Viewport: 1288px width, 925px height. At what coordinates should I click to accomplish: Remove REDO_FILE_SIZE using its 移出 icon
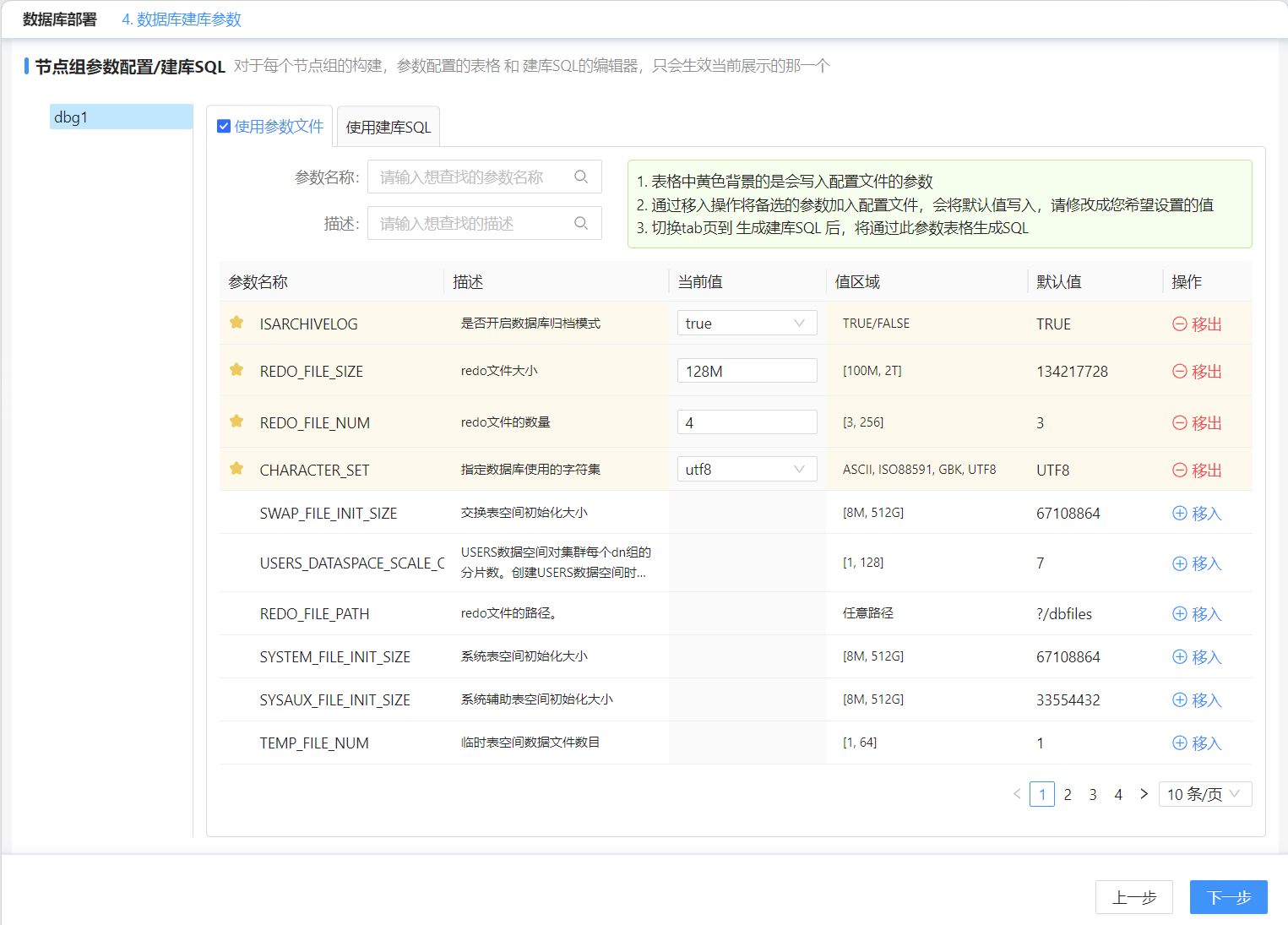(1180, 371)
